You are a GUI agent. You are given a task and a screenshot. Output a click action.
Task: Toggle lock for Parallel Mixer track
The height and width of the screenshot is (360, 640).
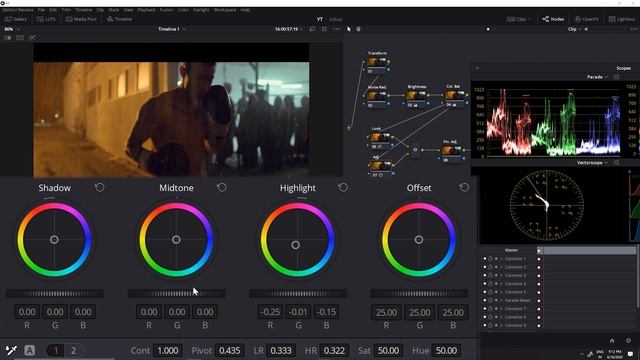pos(490,300)
